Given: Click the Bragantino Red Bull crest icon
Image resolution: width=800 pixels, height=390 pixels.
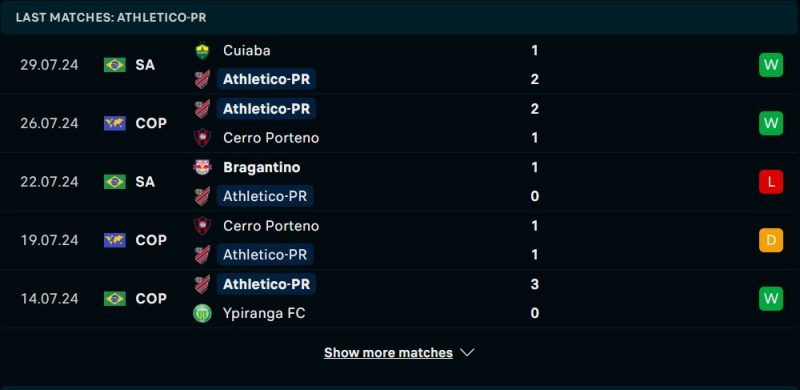Looking at the screenshot, I should click(x=203, y=167).
